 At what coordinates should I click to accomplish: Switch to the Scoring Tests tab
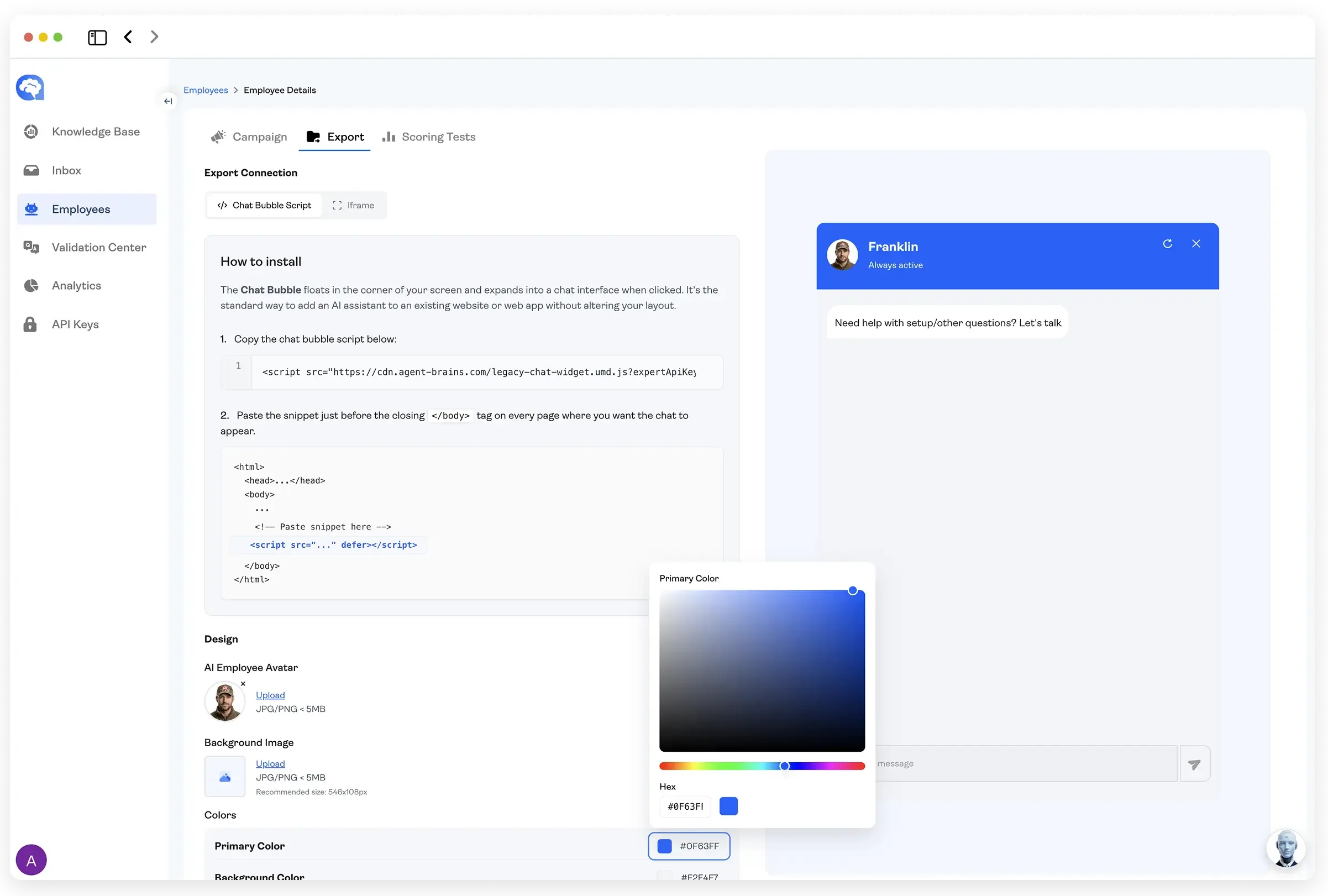tap(429, 137)
